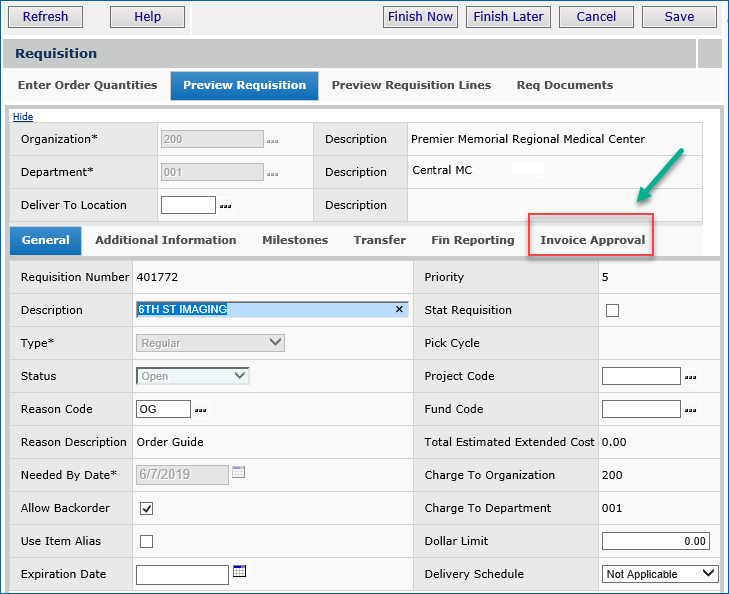Open Fund Code lookup dots

(690, 410)
